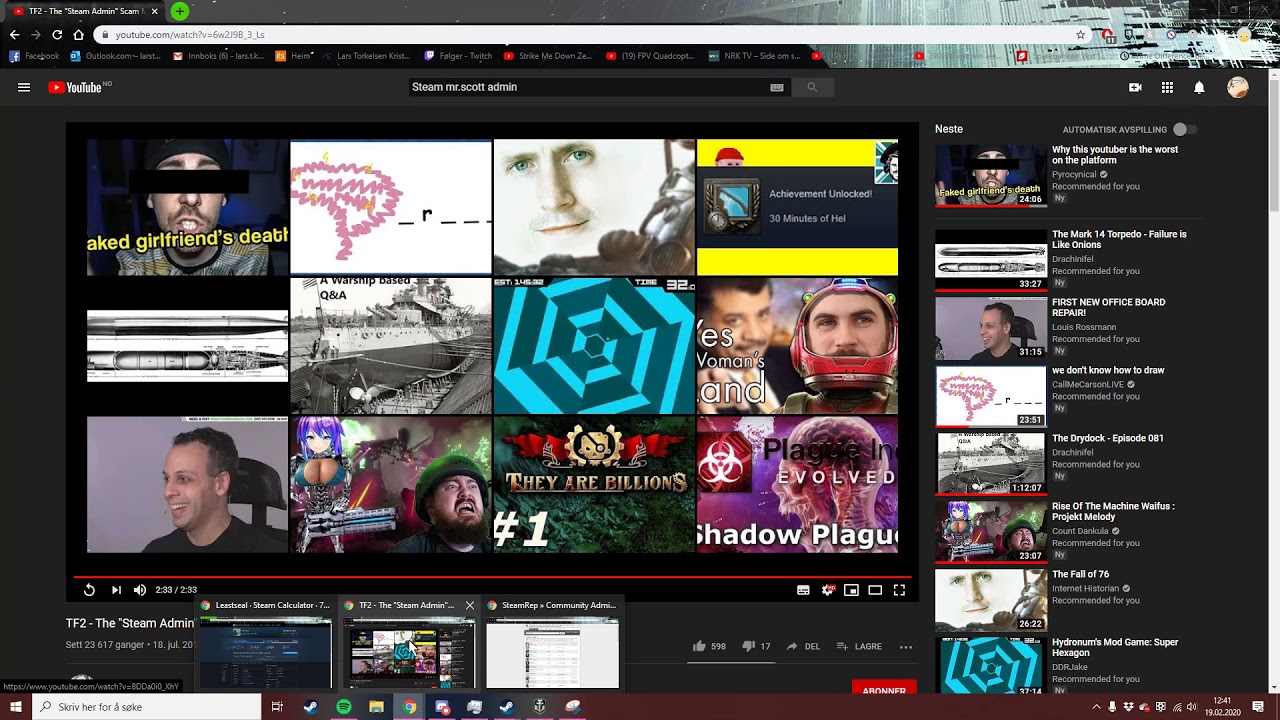Open the Strike Me Down bookmark
The width and height of the screenshot is (1280, 720).
[x=549, y=56]
